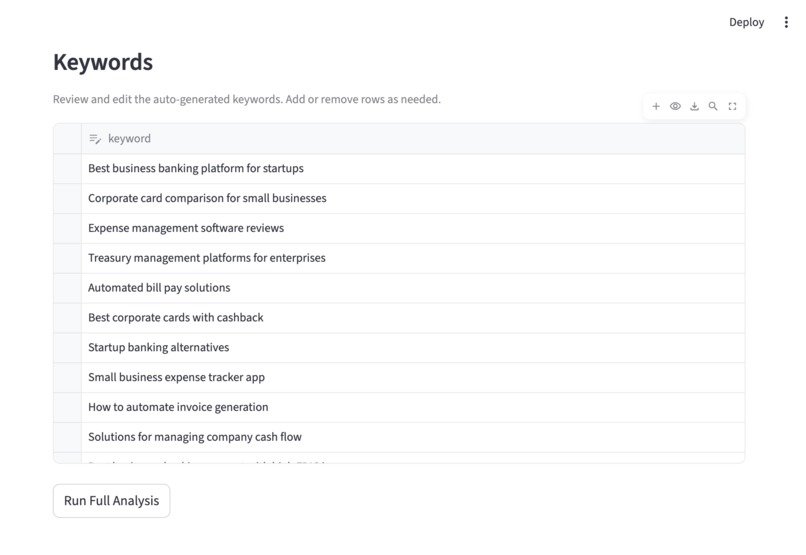Select row handle beside 'Best corporate cards' row
The image size is (806, 555).
tap(67, 318)
